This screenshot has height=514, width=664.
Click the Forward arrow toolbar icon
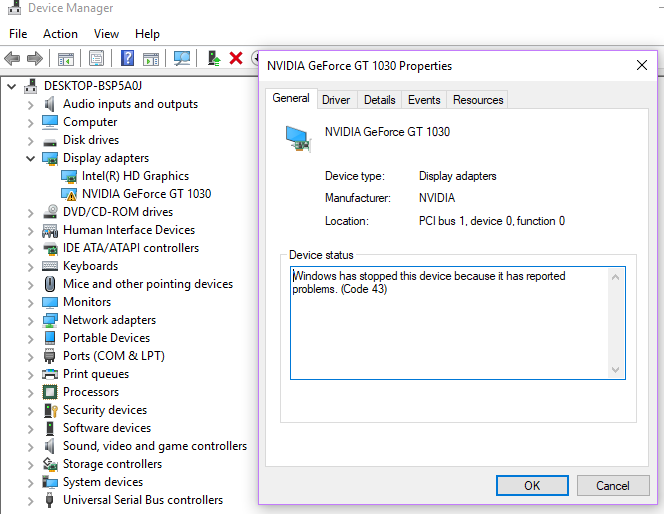point(35,58)
